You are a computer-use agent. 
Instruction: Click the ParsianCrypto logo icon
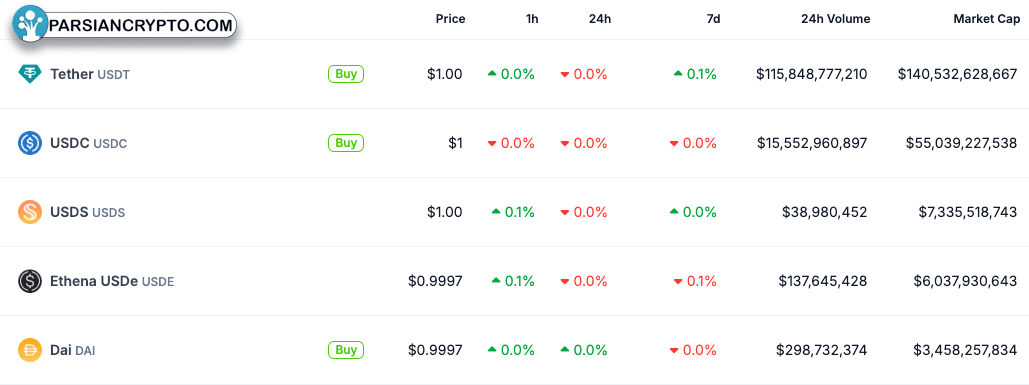pos(30,23)
